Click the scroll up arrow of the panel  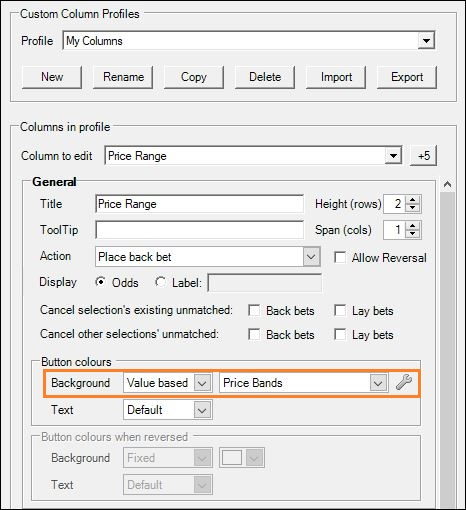(447, 184)
